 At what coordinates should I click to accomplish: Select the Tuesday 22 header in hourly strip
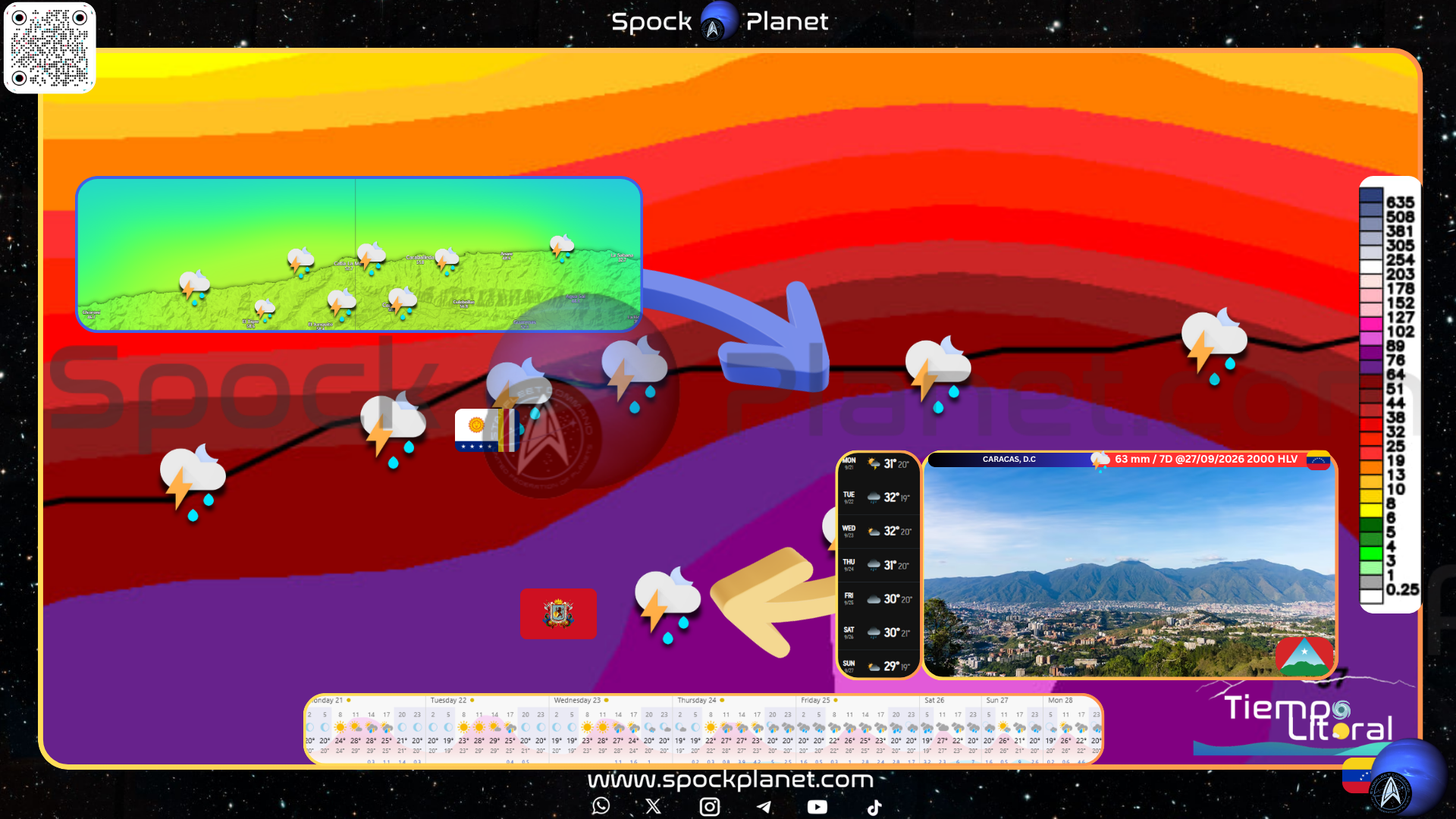click(x=449, y=700)
